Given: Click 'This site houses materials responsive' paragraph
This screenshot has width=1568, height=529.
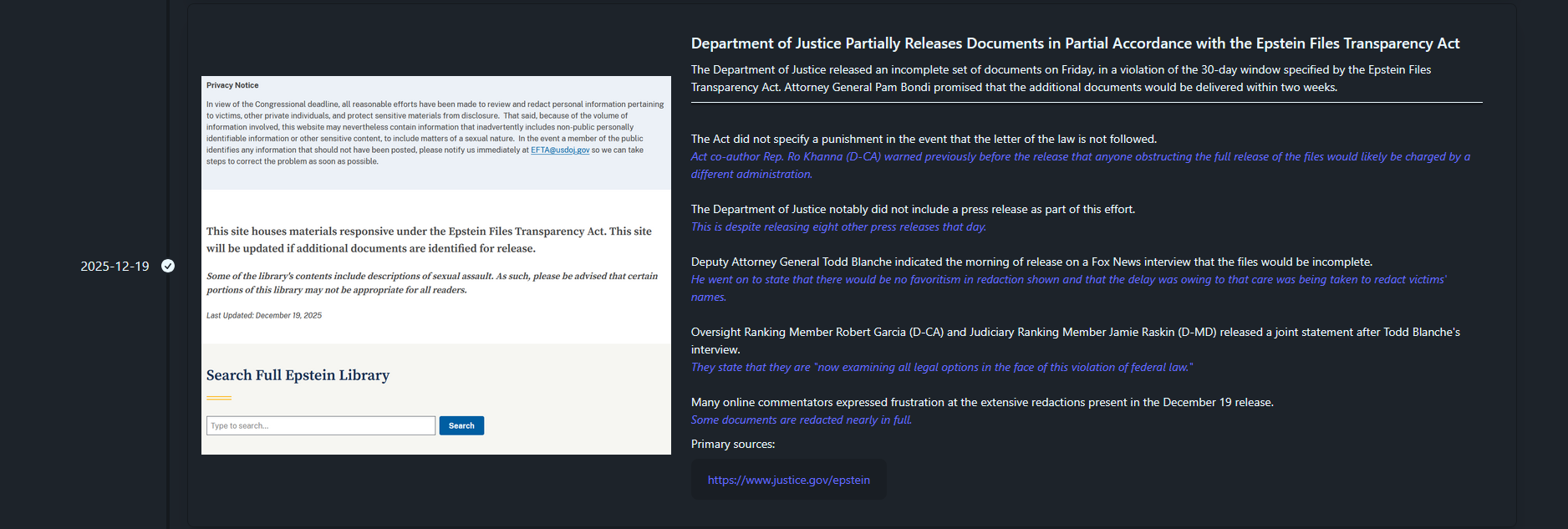Looking at the screenshot, I should (429, 240).
